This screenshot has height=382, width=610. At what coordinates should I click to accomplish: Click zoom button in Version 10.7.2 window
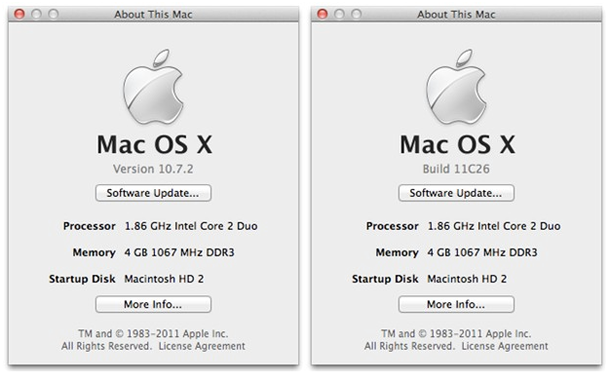coord(53,14)
